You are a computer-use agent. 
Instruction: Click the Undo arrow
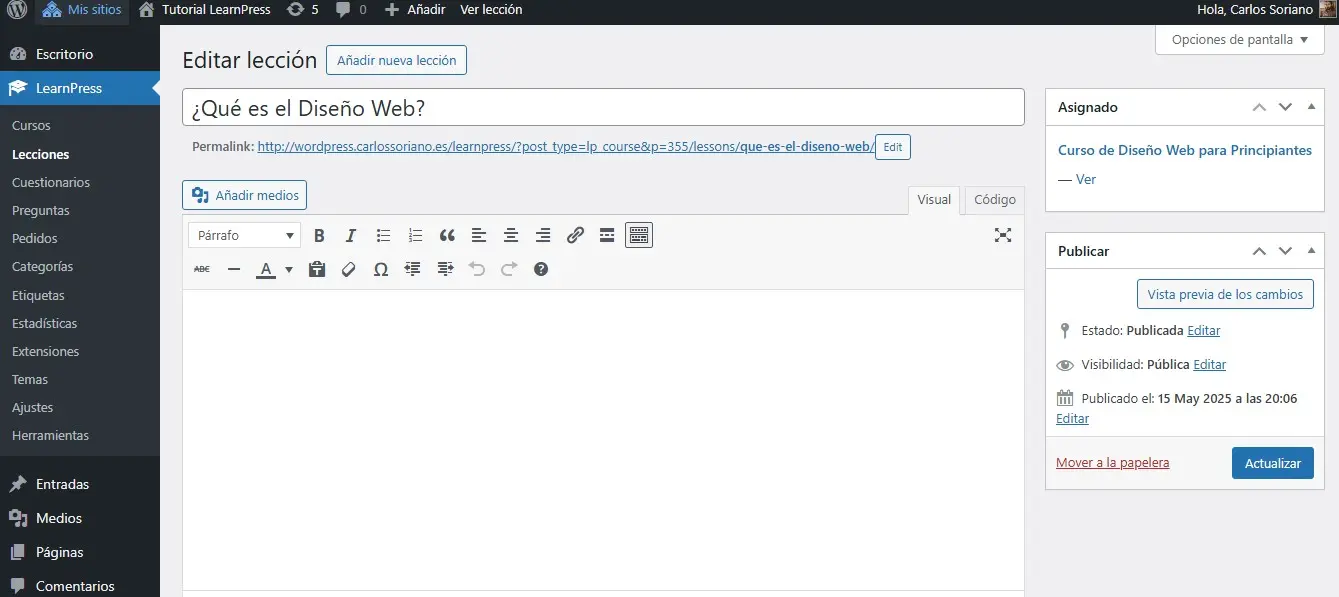point(477,269)
